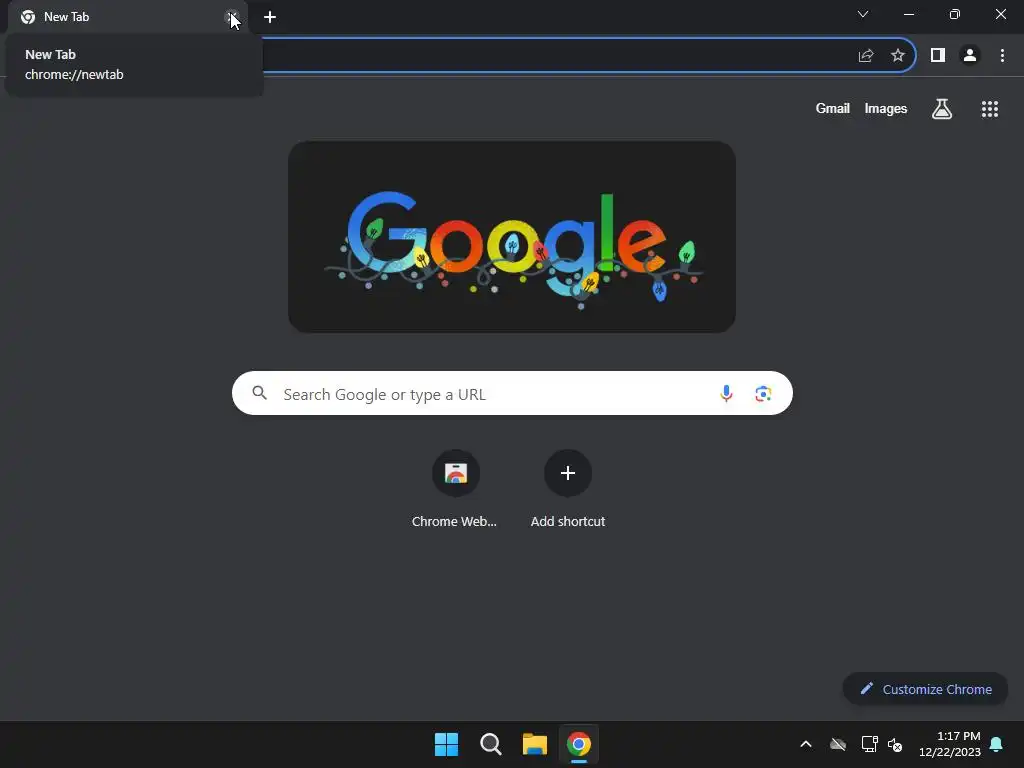Viewport: 1024px width, 768px height.
Task: Restore down the Chrome window
Action: click(954, 14)
